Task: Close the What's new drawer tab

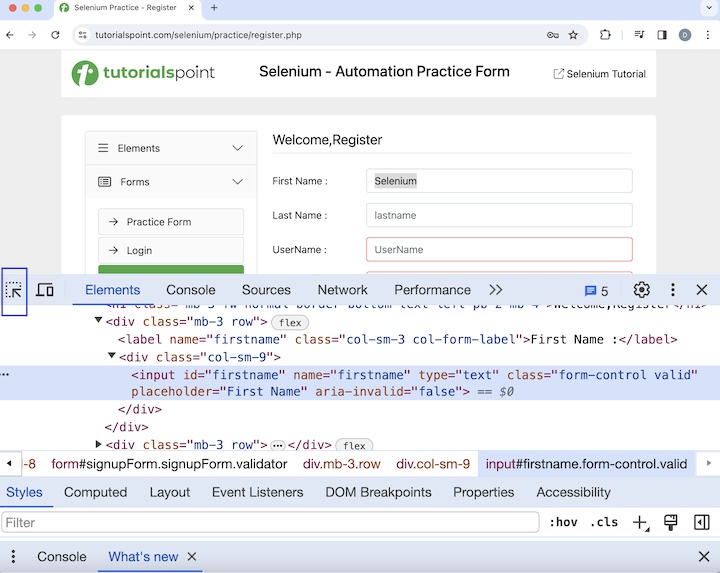Action: tap(192, 557)
